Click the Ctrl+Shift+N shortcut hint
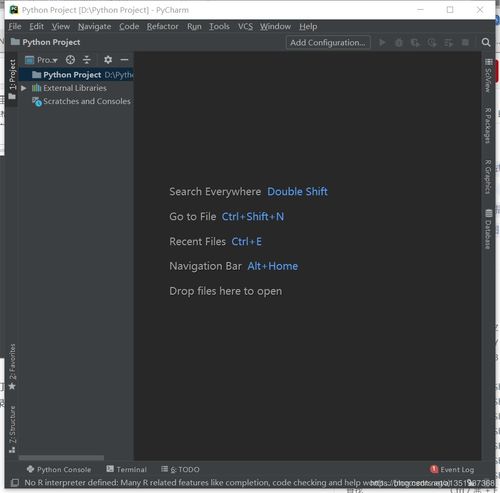The image size is (500, 493). tap(253, 217)
